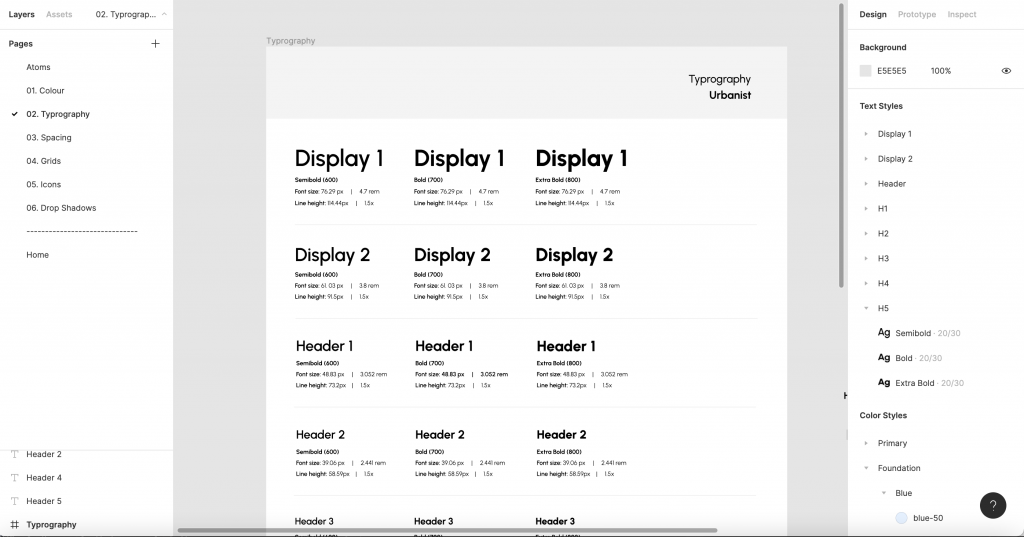The height and width of the screenshot is (537, 1024).
Task: Open the help question mark button
Action: point(992,506)
